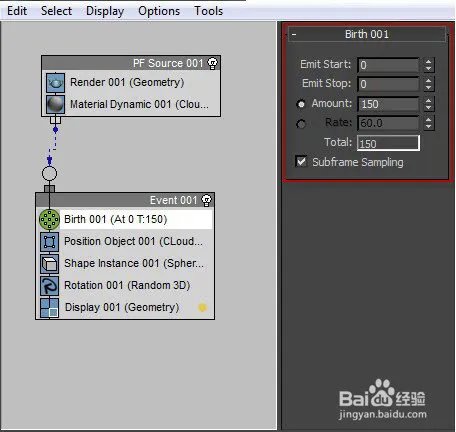This screenshot has height=432, width=456.
Task: Click the Emit Stop input field
Action: click(388, 84)
